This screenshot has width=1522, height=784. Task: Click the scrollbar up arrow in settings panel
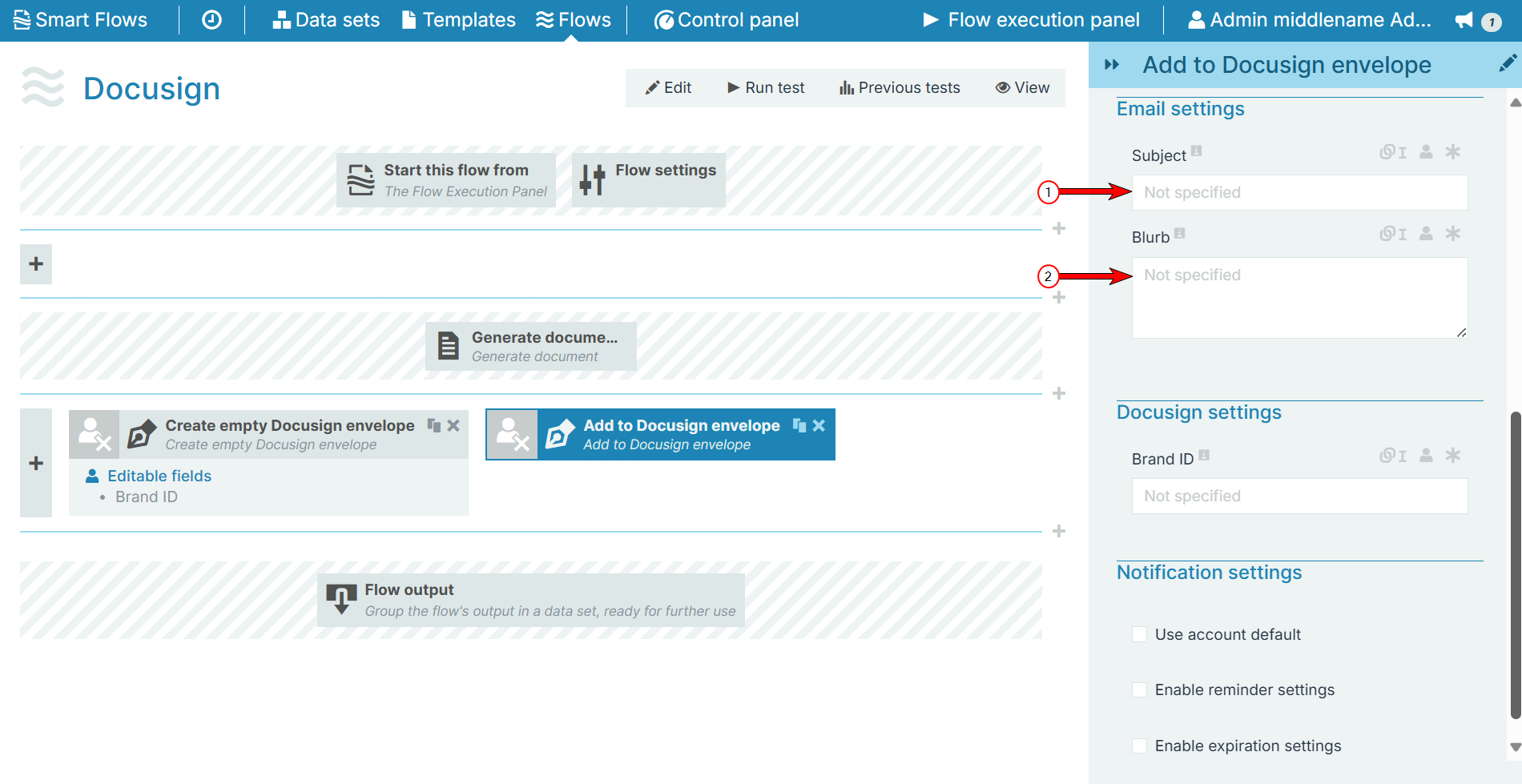(x=1515, y=103)
